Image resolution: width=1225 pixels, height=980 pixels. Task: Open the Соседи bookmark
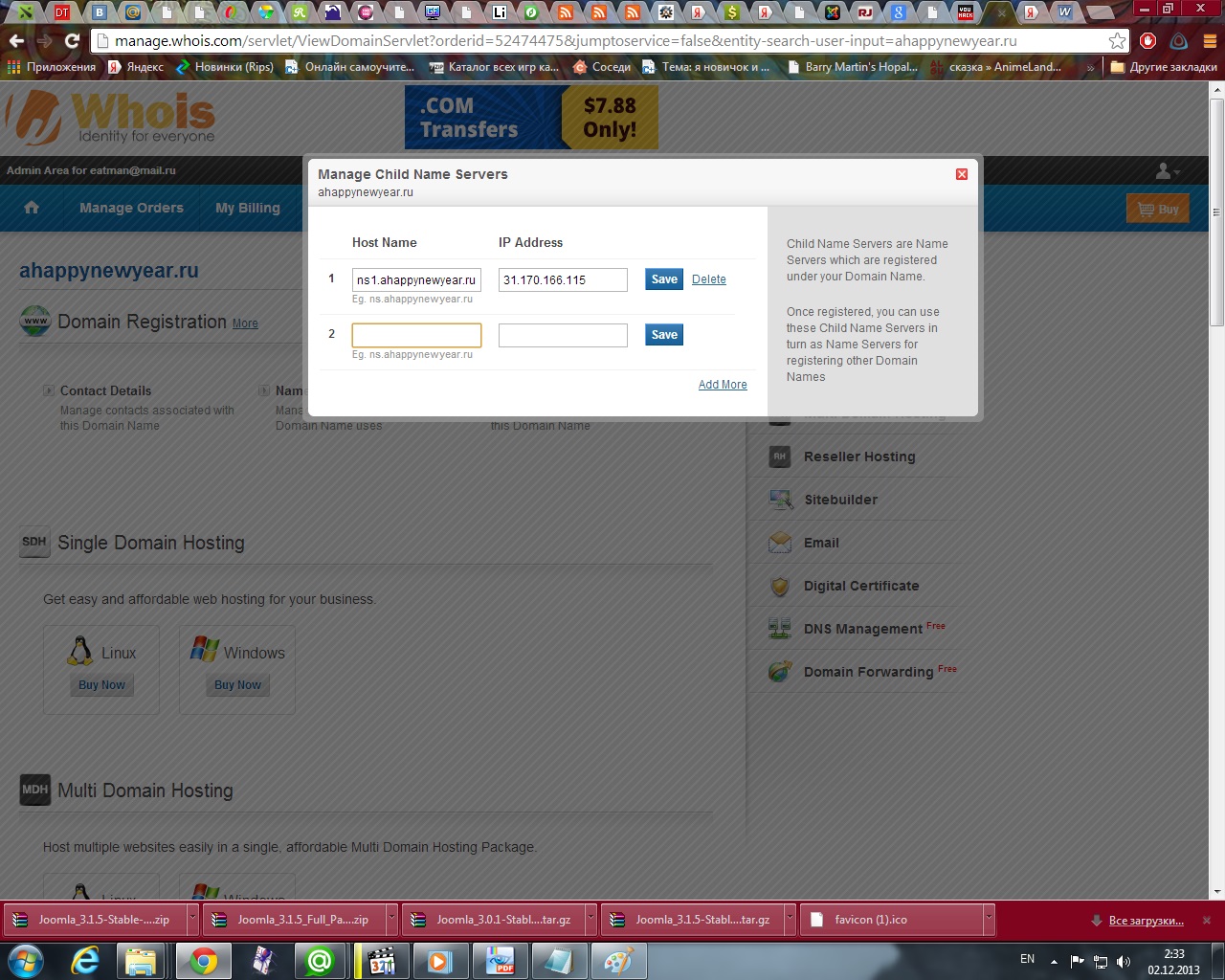[x=602, y=67]
